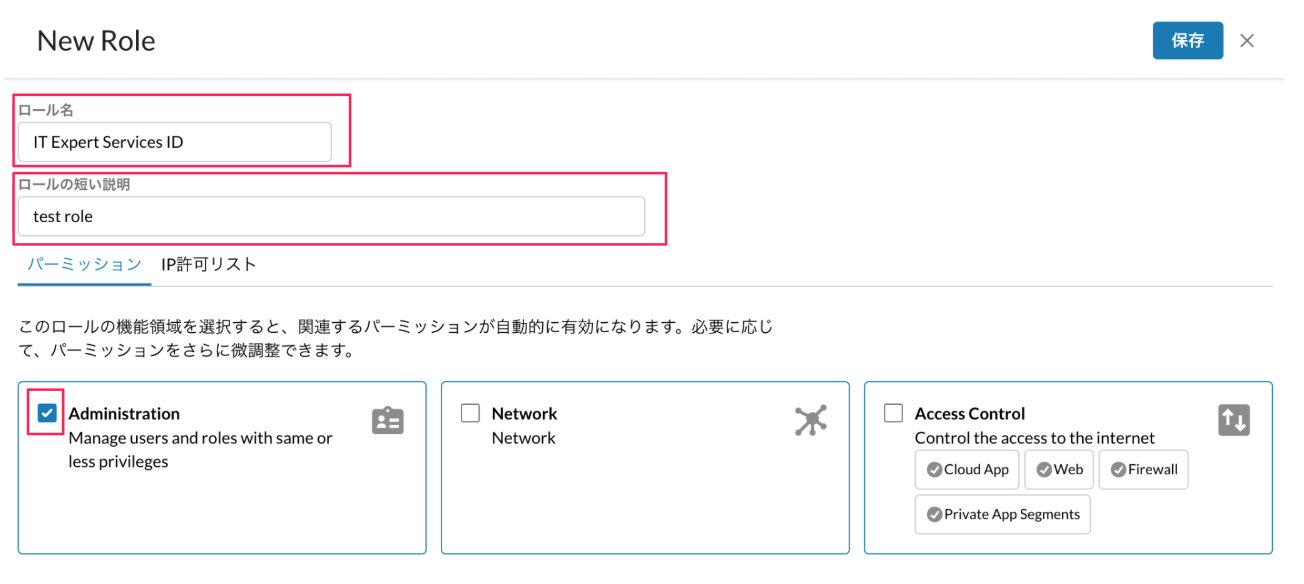Click the Network card title
The width and height of the screenshot is (1304, 584).
point(524,413)
